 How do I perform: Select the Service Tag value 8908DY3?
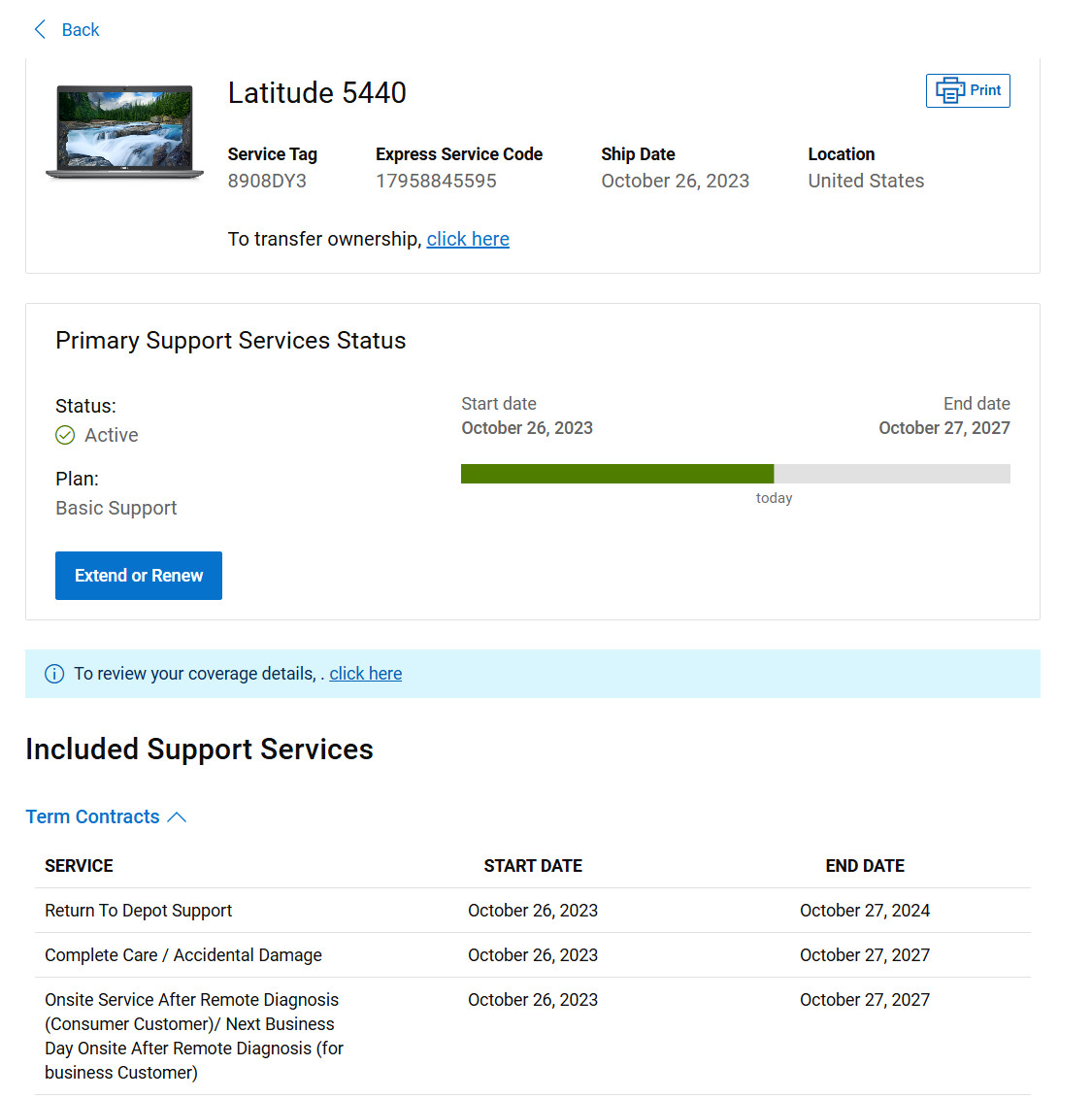267,181
